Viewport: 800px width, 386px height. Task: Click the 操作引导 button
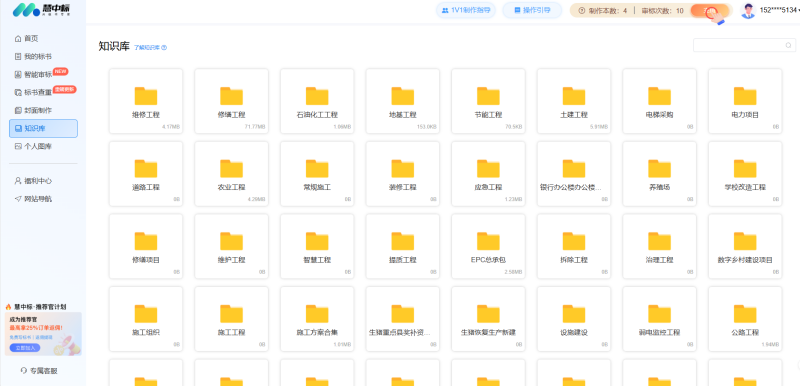[x=532, y=10]
